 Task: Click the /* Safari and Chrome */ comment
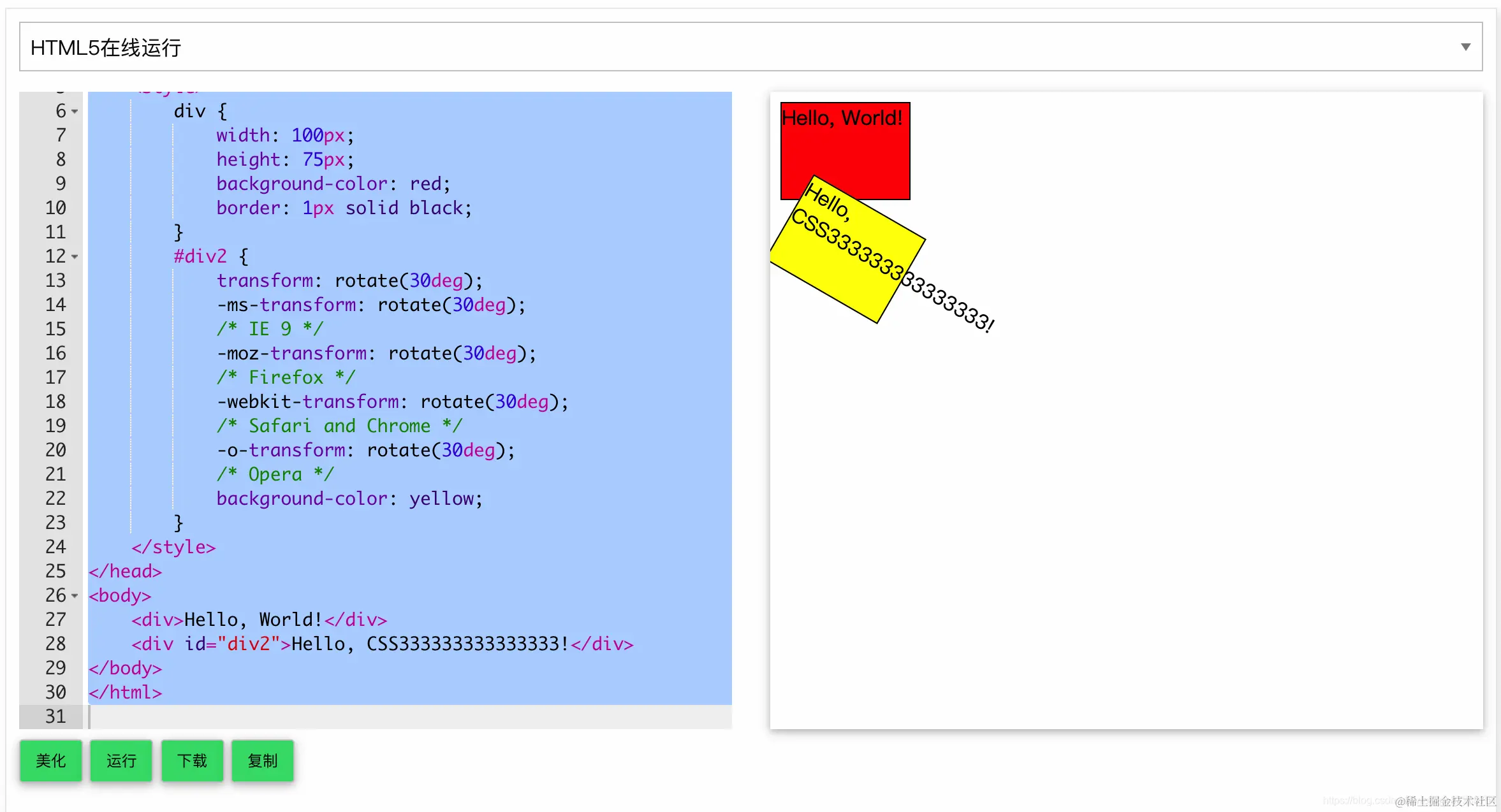pyautogui.click(x=339, y=426)
